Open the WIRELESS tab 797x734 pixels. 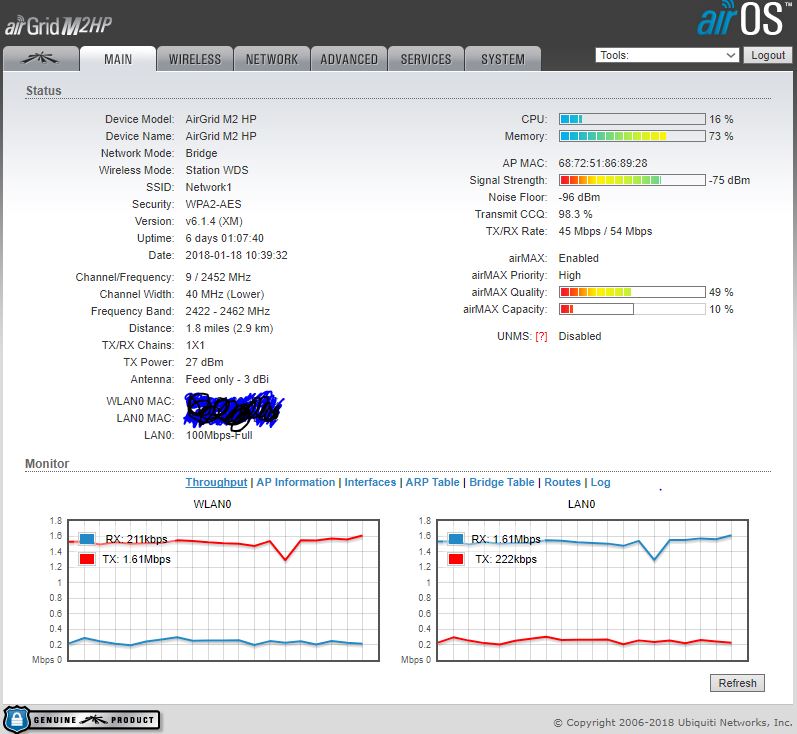(195, 59)
